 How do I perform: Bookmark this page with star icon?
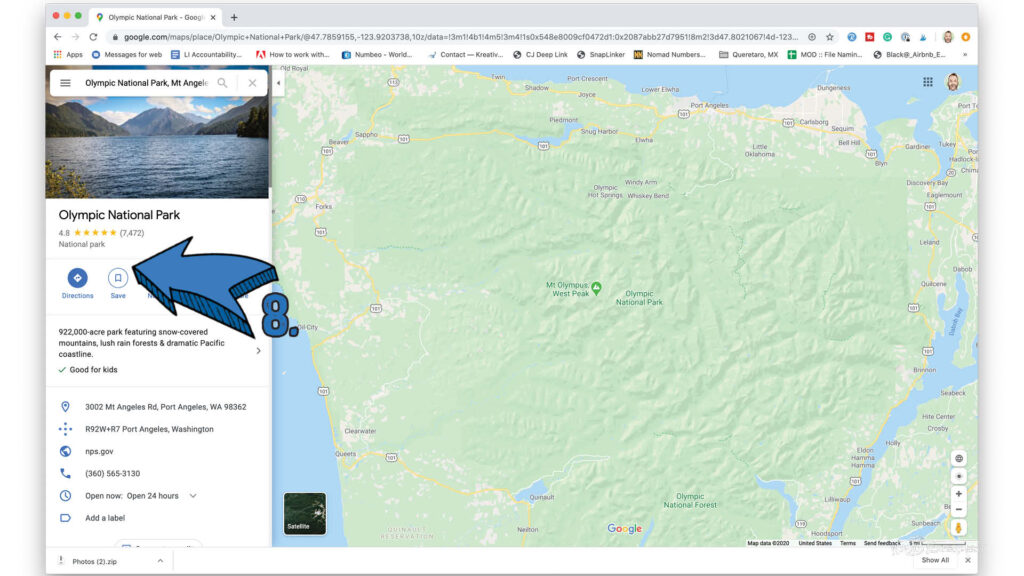coord(830,37)
